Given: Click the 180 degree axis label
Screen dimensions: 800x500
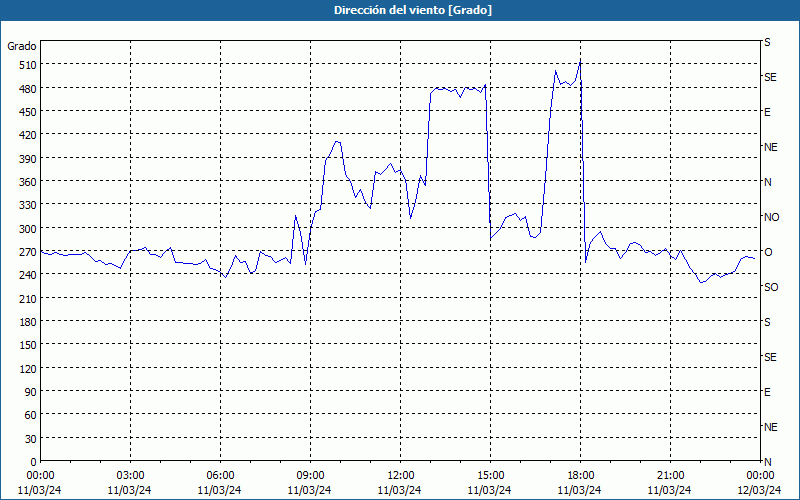Looking at the screenshot, I should click(x=28, y=322).
